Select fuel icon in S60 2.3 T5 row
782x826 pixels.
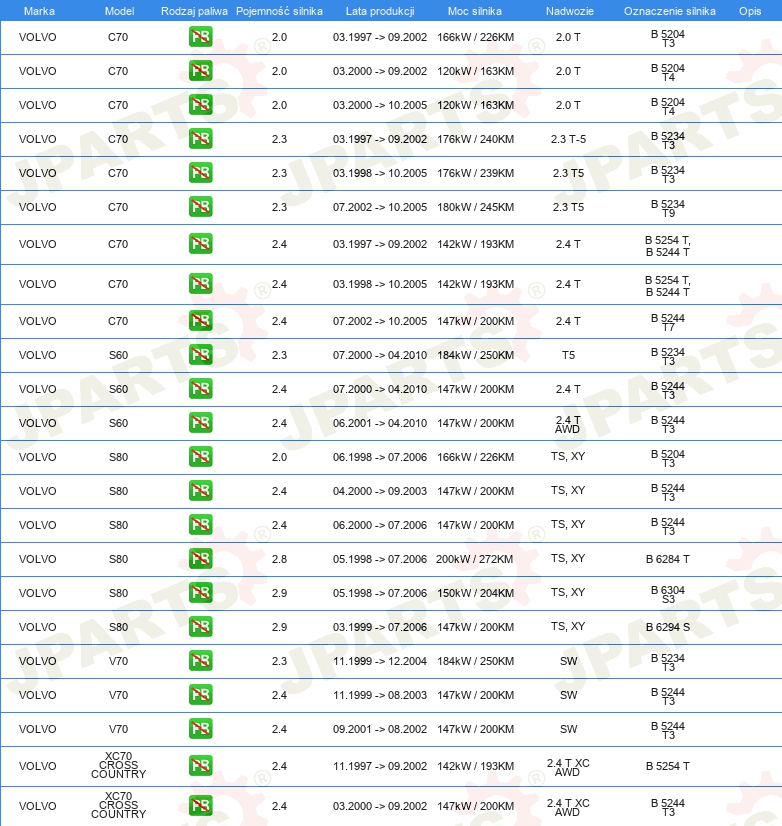pos(200,355)
